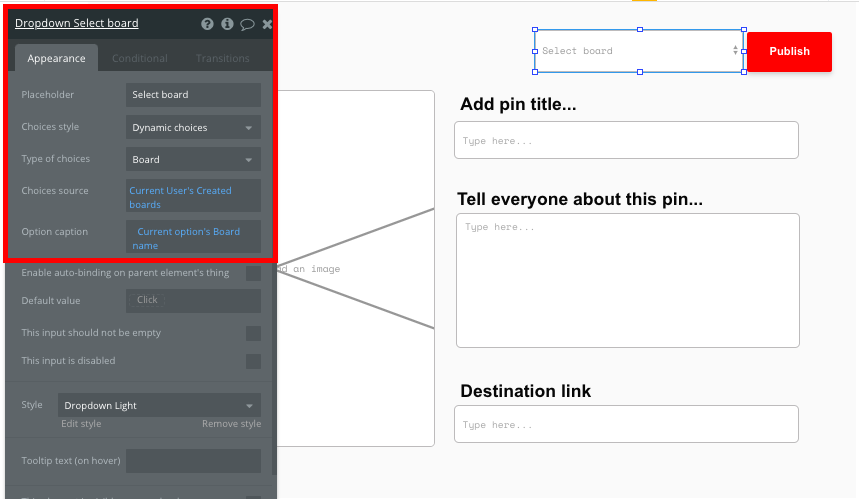The height and width of the screenshot is (499, 859).
Task: Select the 'Select board' dropdown on canvas
Action: coord(639,51)
